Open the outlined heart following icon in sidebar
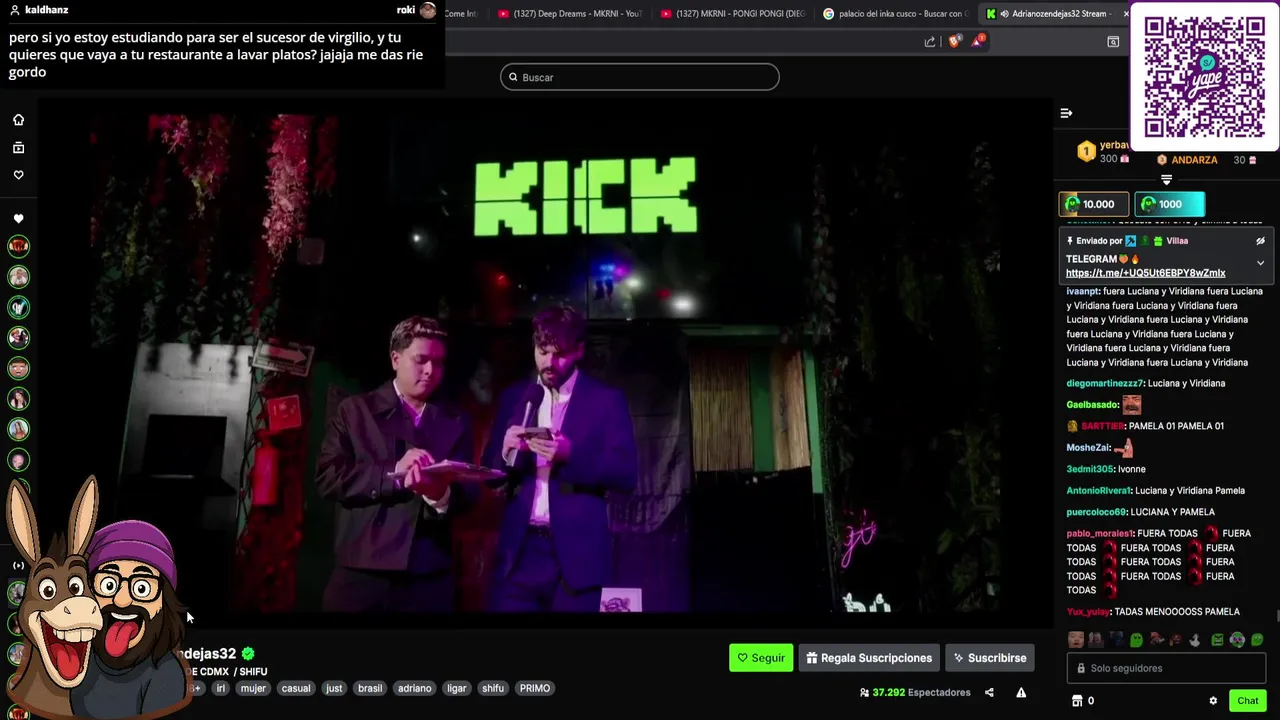 tap(18, 175)
